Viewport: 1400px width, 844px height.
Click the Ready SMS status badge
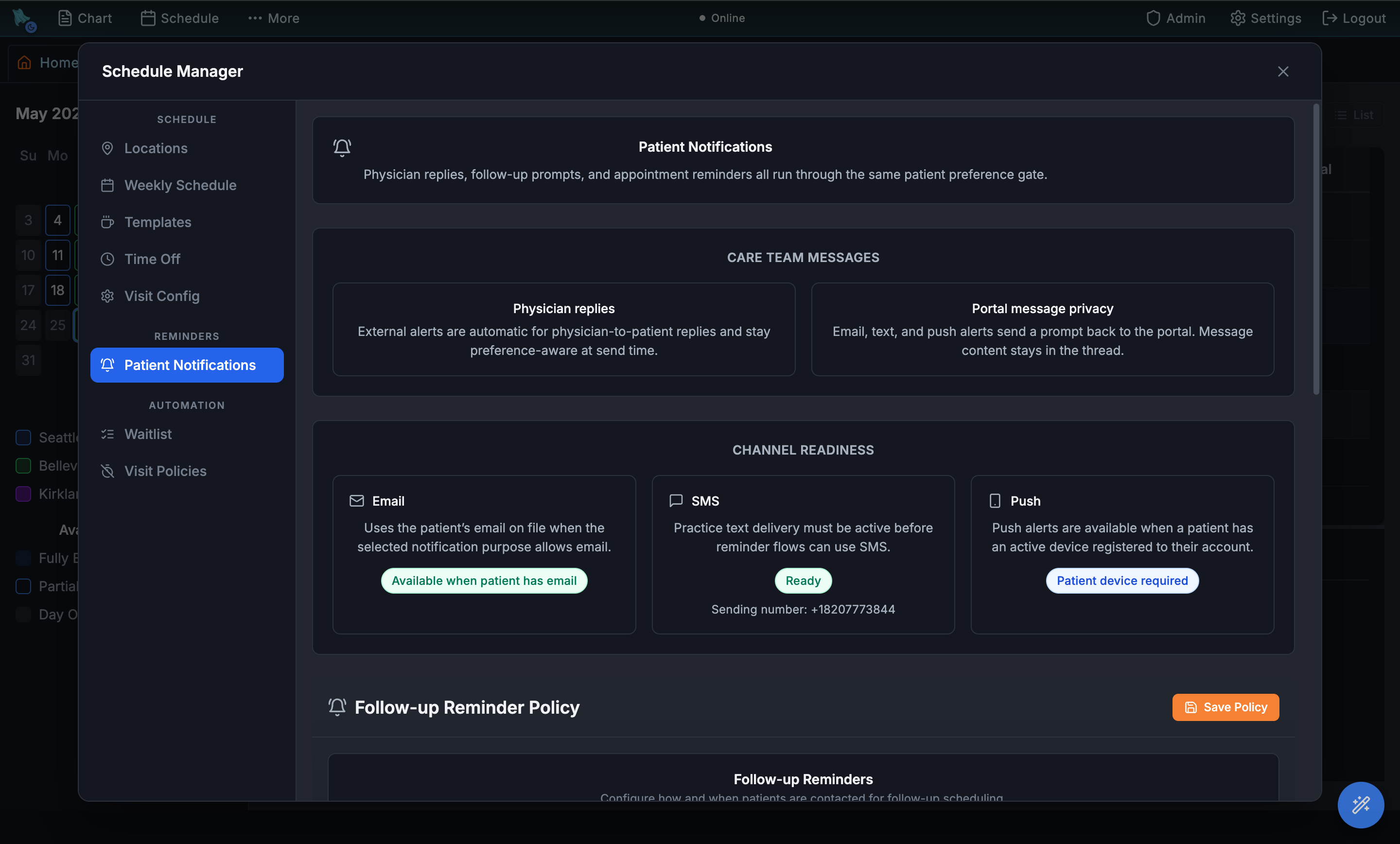(803, 581)
